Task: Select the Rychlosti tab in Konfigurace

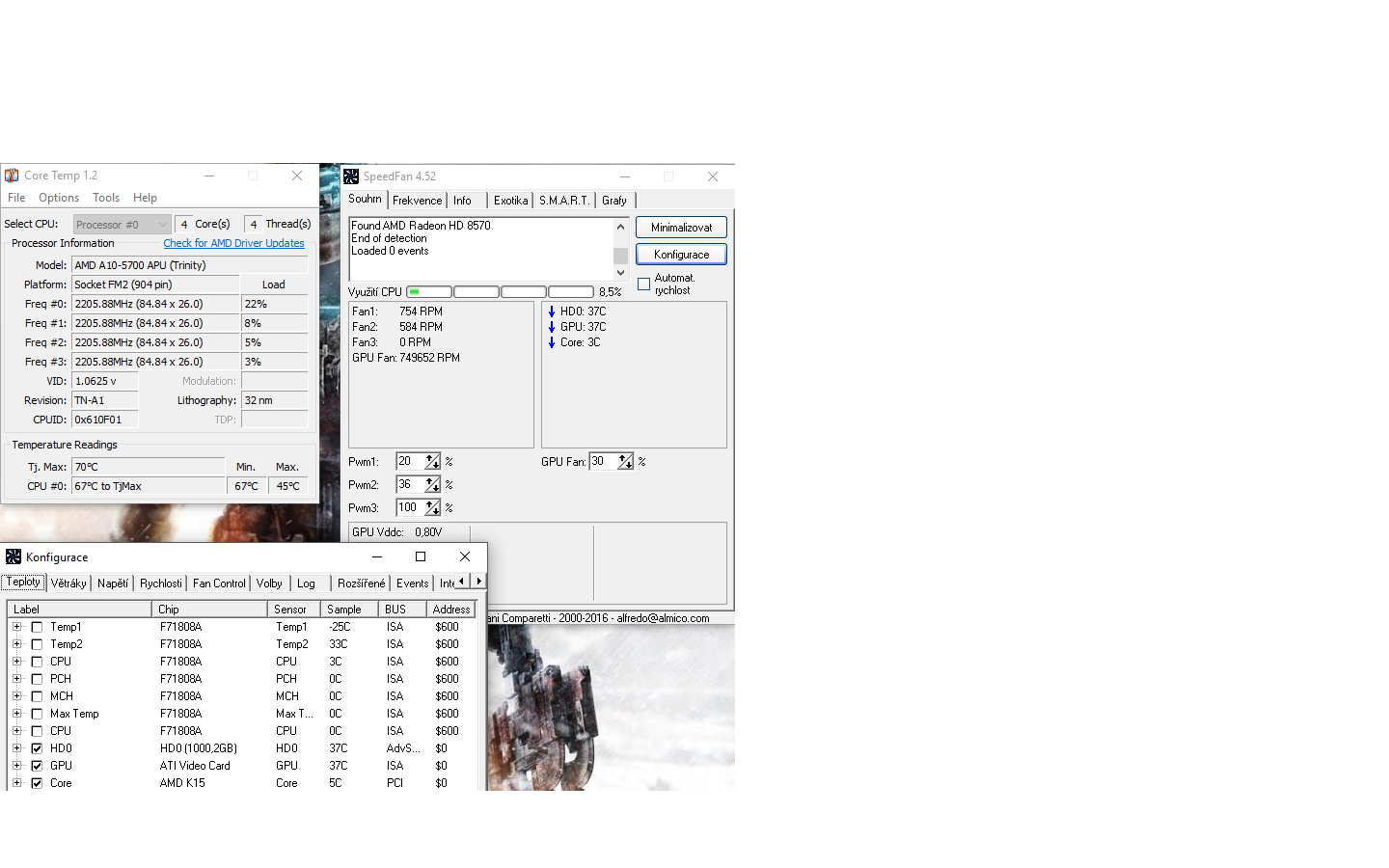Action: 160,583
